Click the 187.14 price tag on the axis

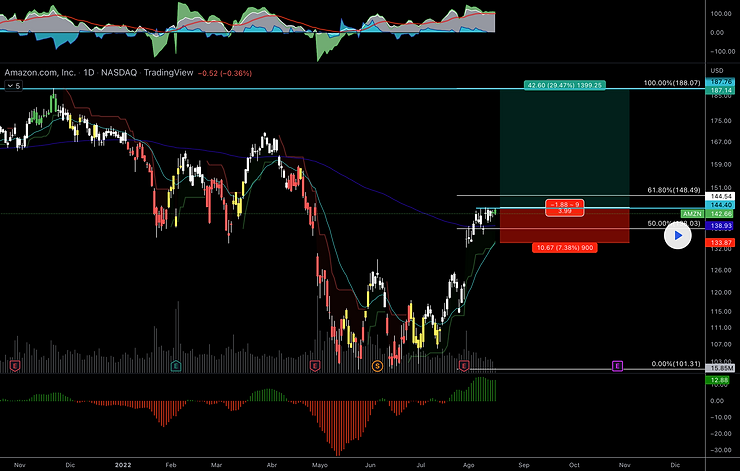point(720,90)
